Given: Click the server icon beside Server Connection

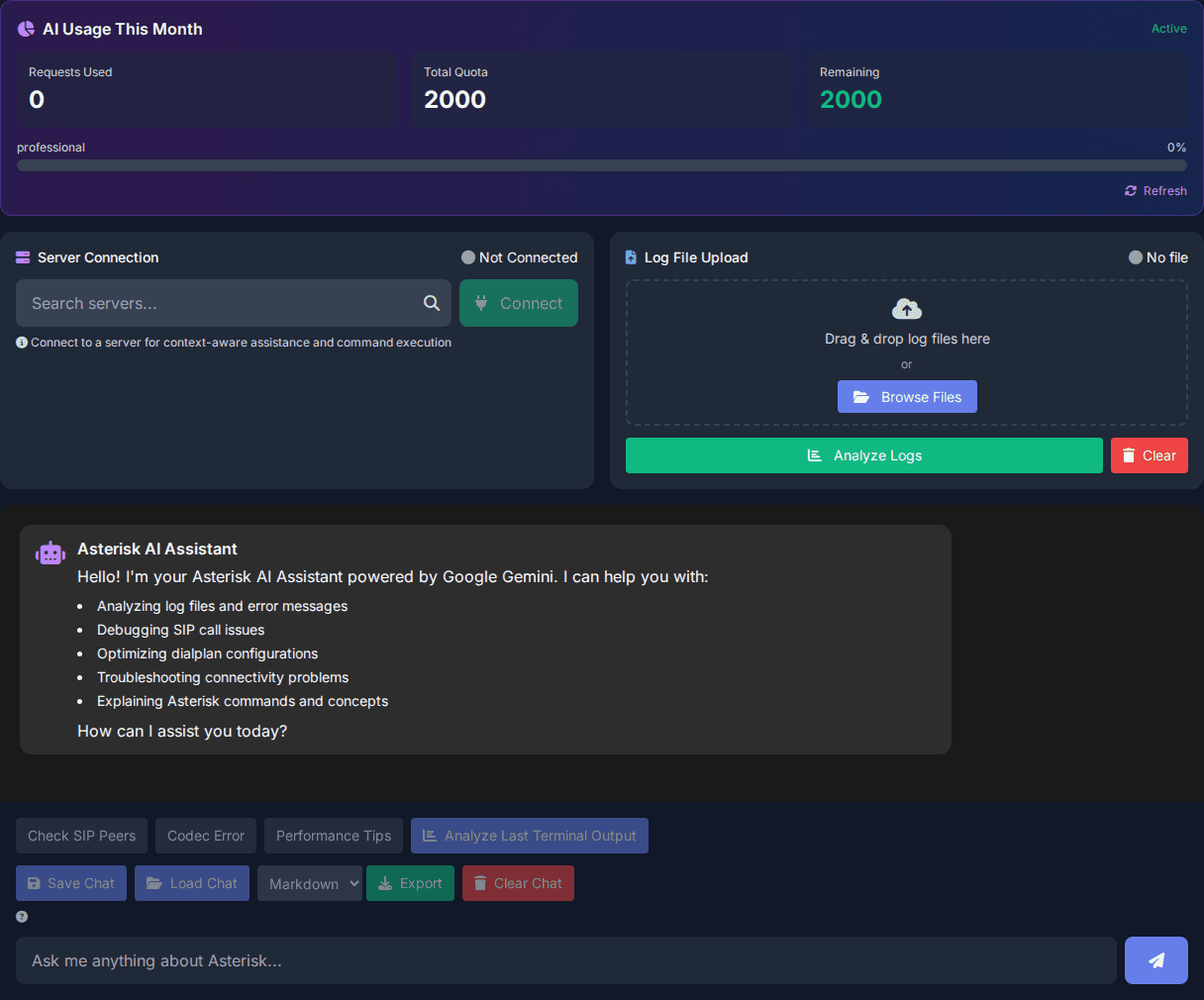Looking at the screenshot, I should 21,256.
